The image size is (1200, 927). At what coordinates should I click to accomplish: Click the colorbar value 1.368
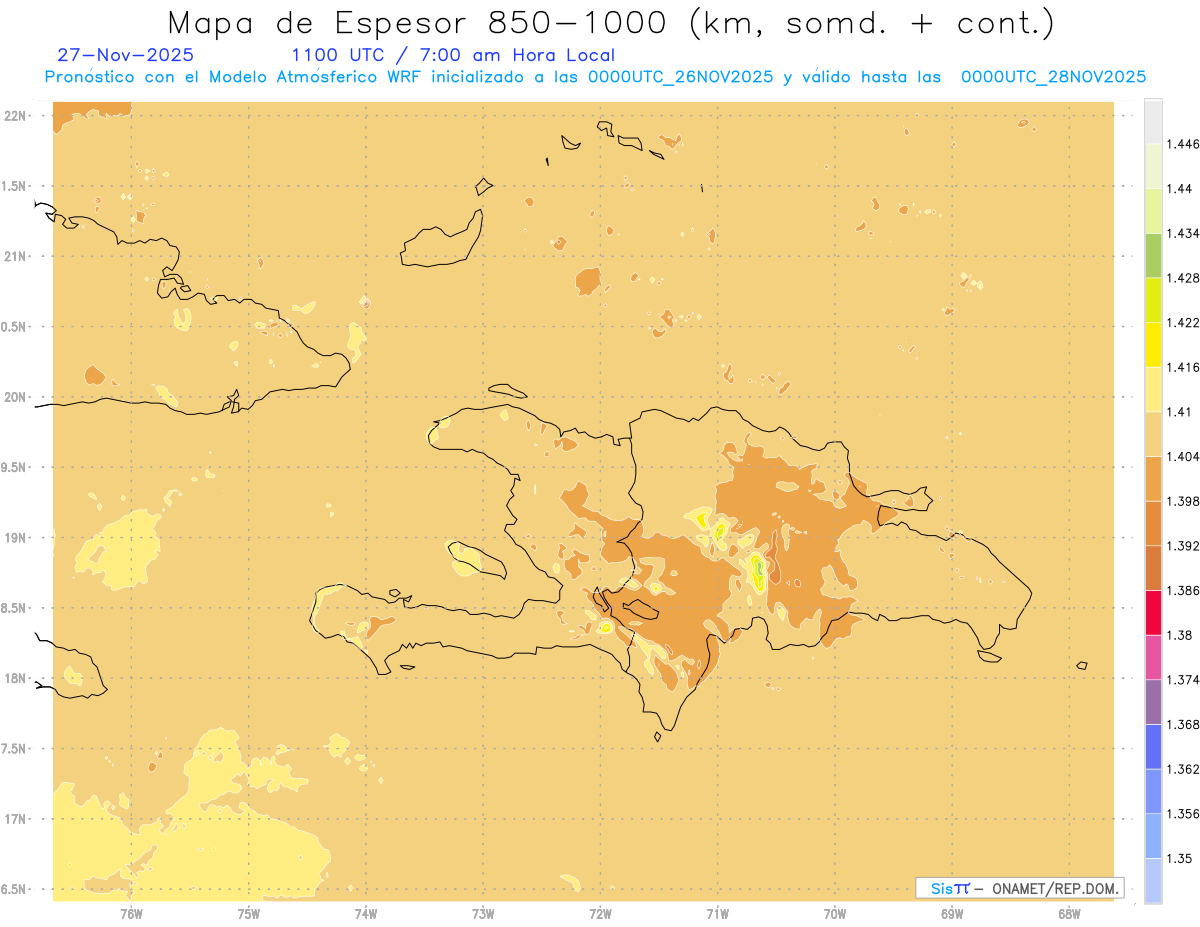coord(1181,724)
